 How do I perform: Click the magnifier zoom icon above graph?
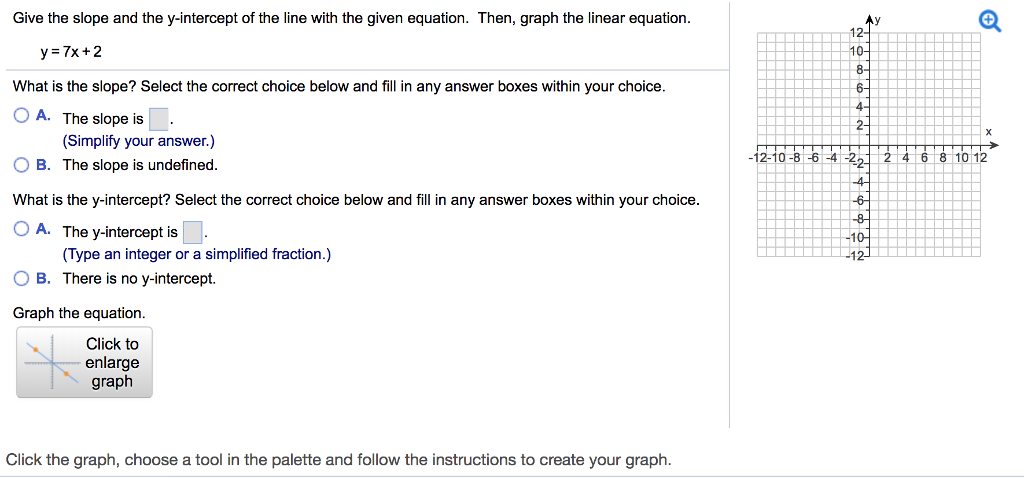click(x=990, y=22)
